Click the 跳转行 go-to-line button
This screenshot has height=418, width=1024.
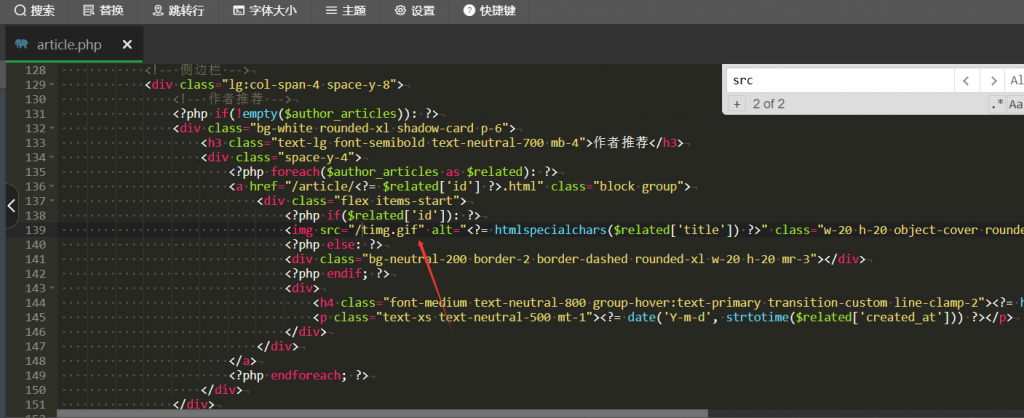178,11
